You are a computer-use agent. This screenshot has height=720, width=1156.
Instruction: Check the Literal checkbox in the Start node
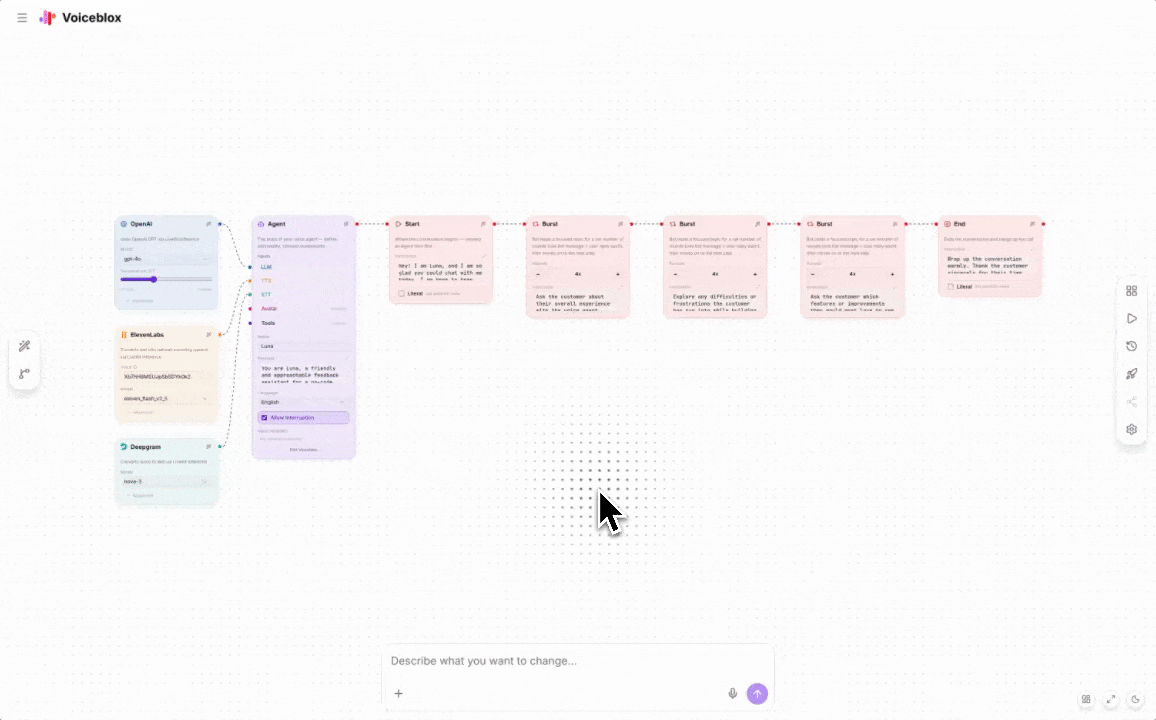401,294
